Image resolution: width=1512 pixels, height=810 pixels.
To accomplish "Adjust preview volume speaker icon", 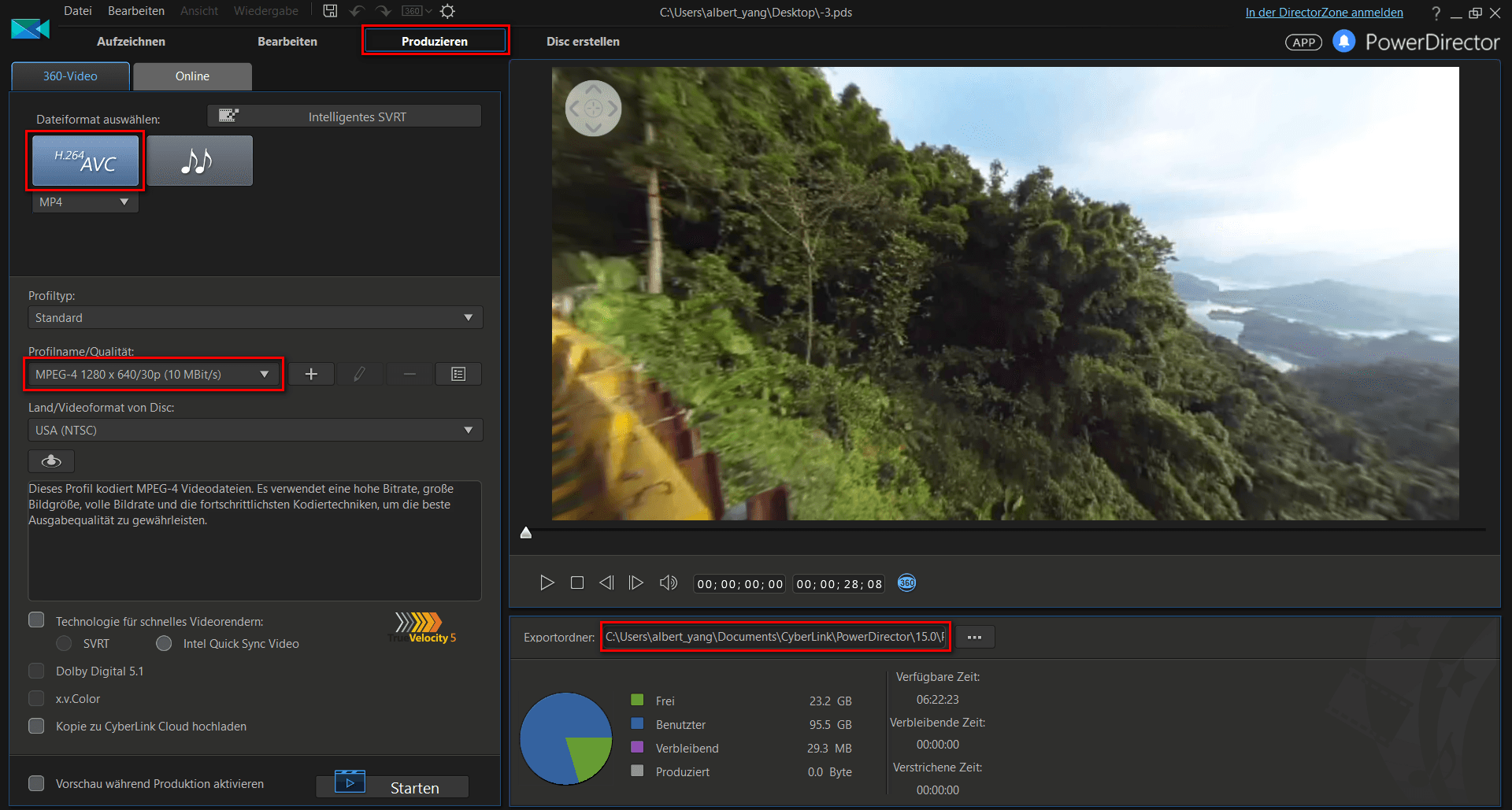I will click(x=669, y=583).
